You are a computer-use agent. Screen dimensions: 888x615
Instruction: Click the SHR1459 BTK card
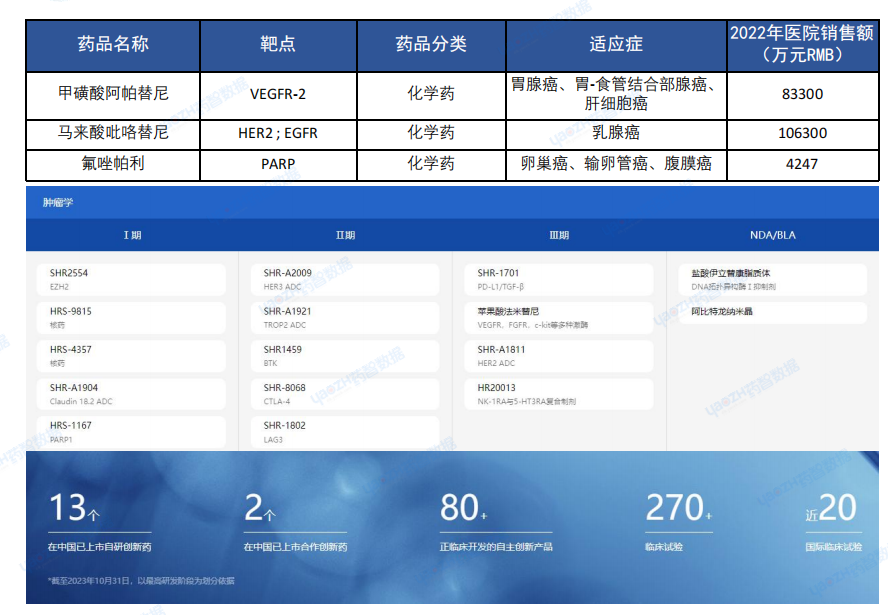pyautogui.click(x=346, y=355)
